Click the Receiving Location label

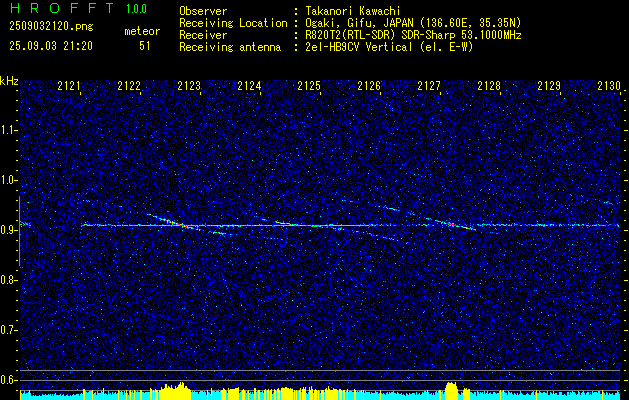tap(233, 23)
